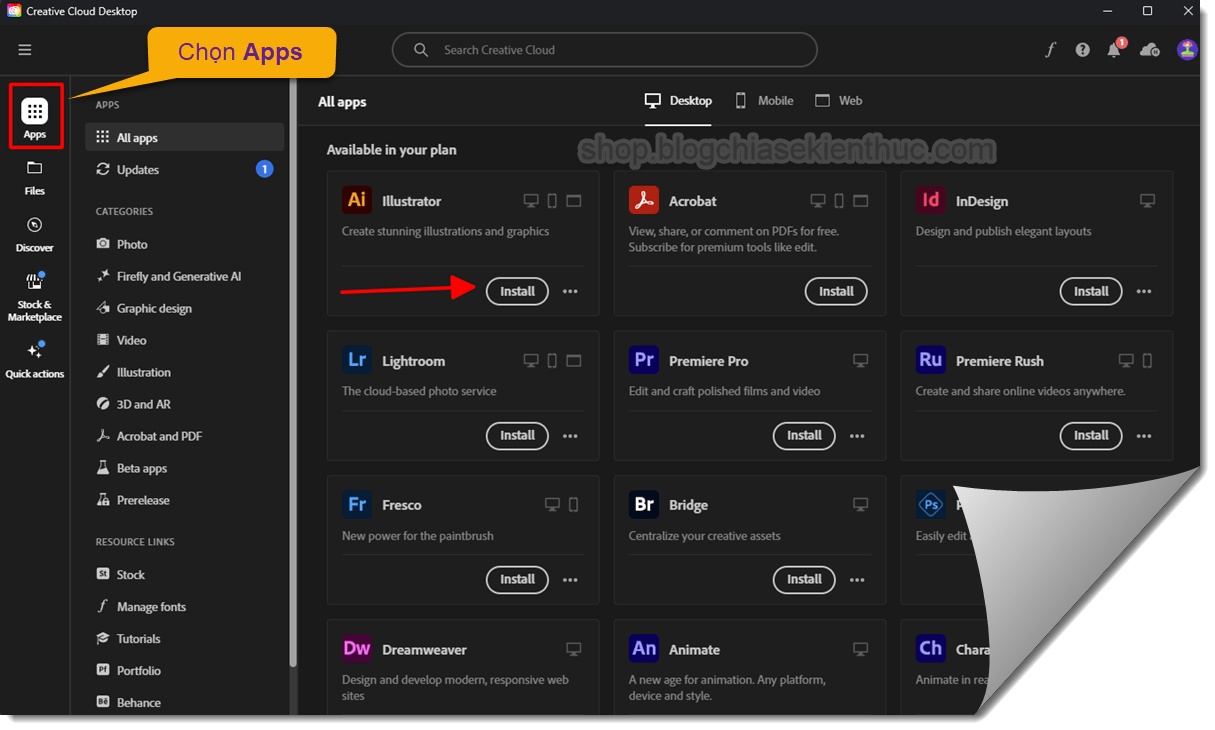1215x730 pixels.
Task: Open the Portfolio resource link
Action: 128,671
